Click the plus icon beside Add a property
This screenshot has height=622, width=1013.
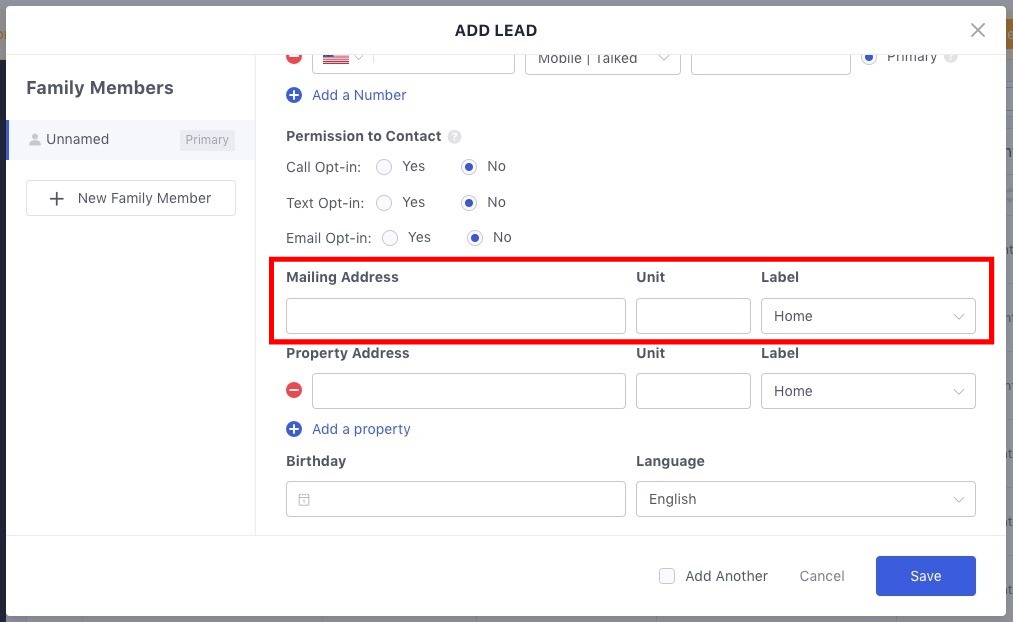pyautogui.click(x=294, y=429)
